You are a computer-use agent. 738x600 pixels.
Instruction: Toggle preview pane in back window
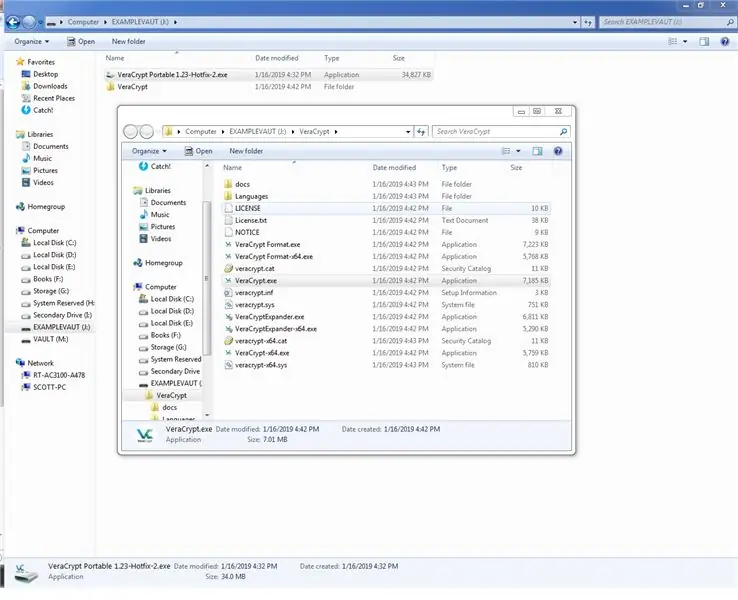tap(704, 41)
